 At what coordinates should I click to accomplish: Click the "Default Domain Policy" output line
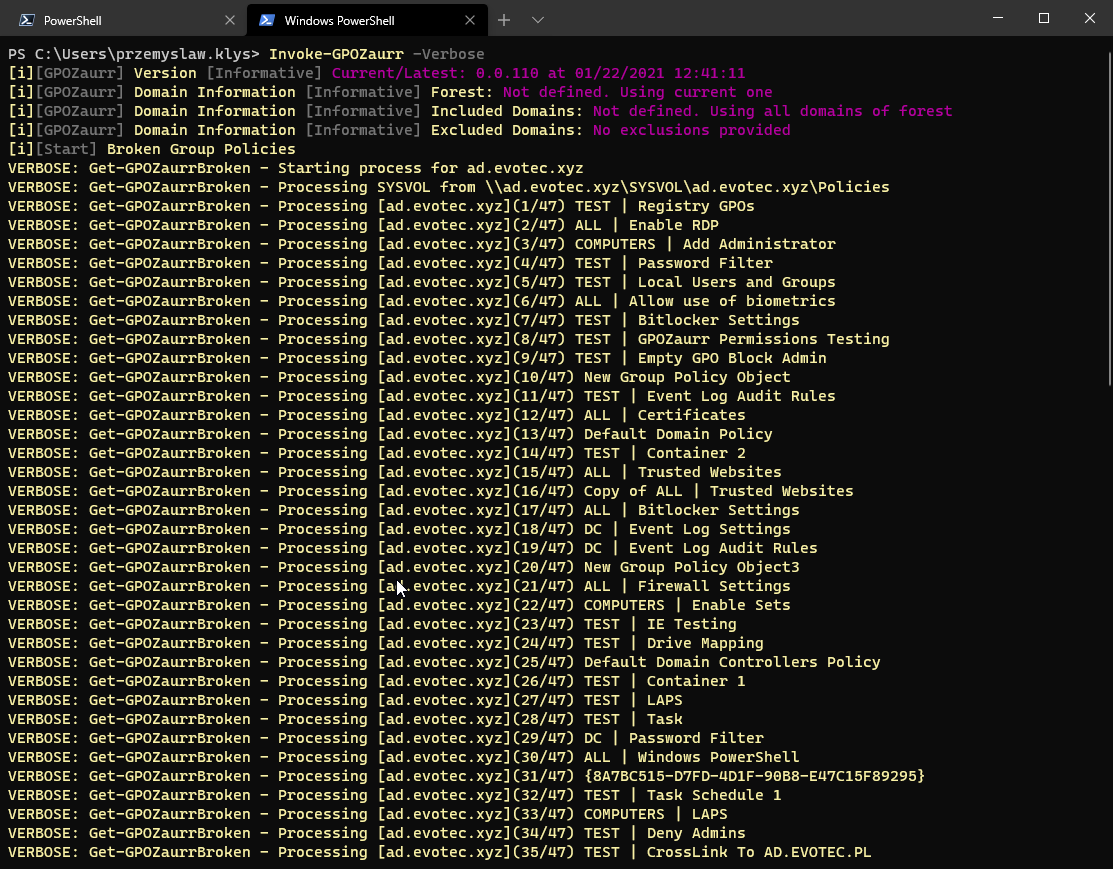(678, 434)
